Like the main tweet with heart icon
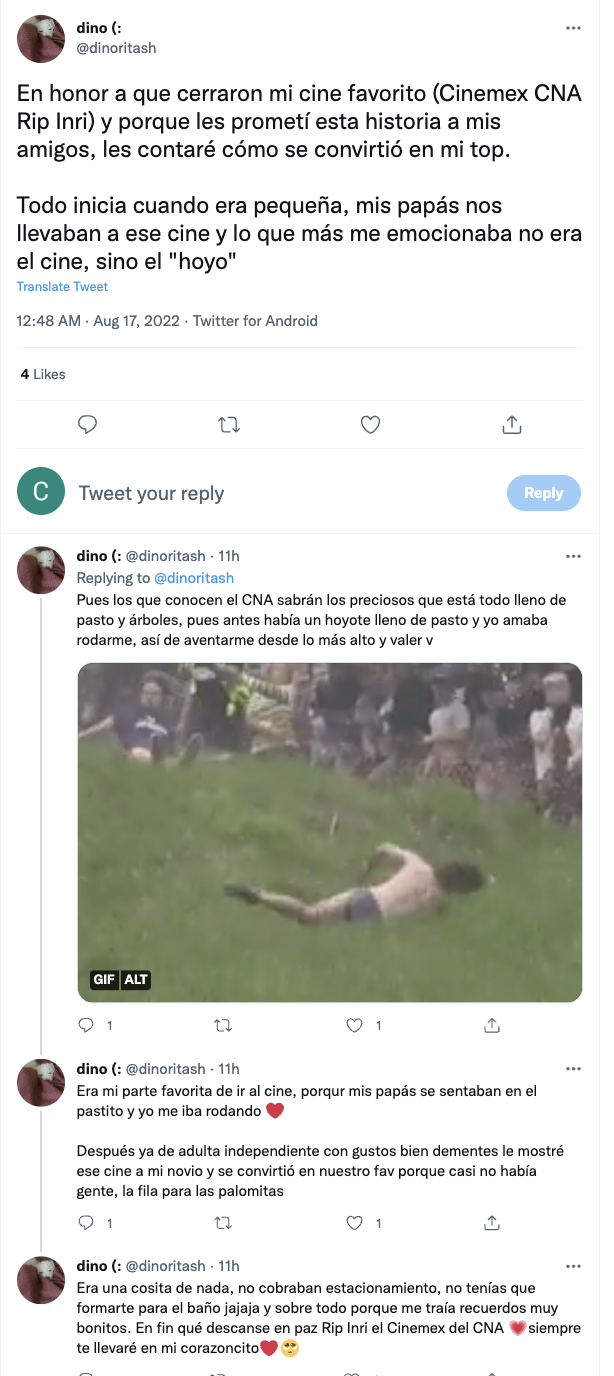Screen dimensions: 614x1376 click(x=370, y=425)
